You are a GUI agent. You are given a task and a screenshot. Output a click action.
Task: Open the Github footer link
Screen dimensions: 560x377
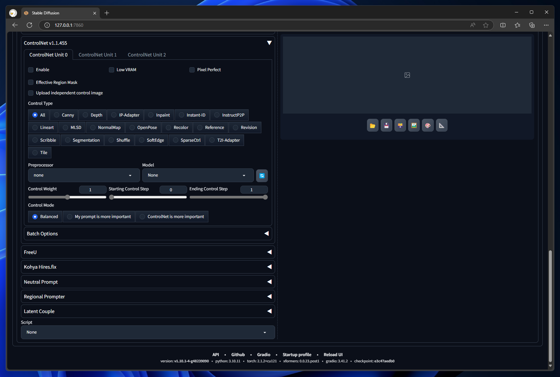pyautogui.click(x=238, y=355)
